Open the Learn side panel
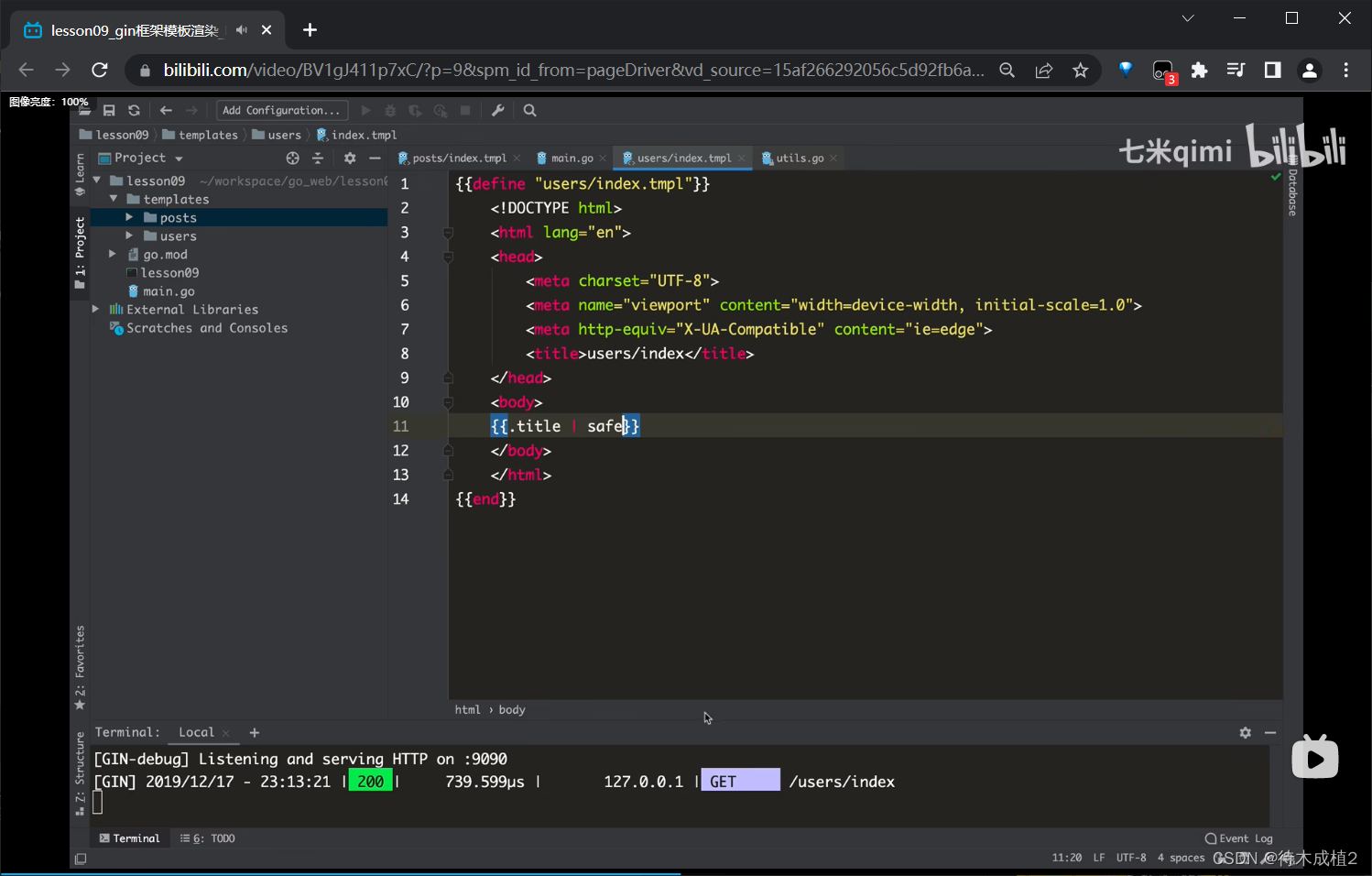The image size is (1372, 876). [x=80, y=174]
